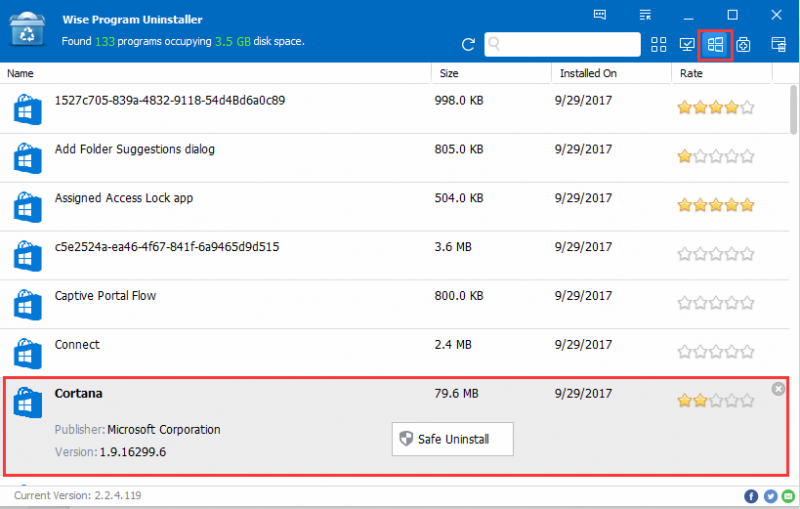The height and width of the screenshot is (509, 800).
Task: Click the vertical scrollbar thumb of program list
Action: (793, 110)
